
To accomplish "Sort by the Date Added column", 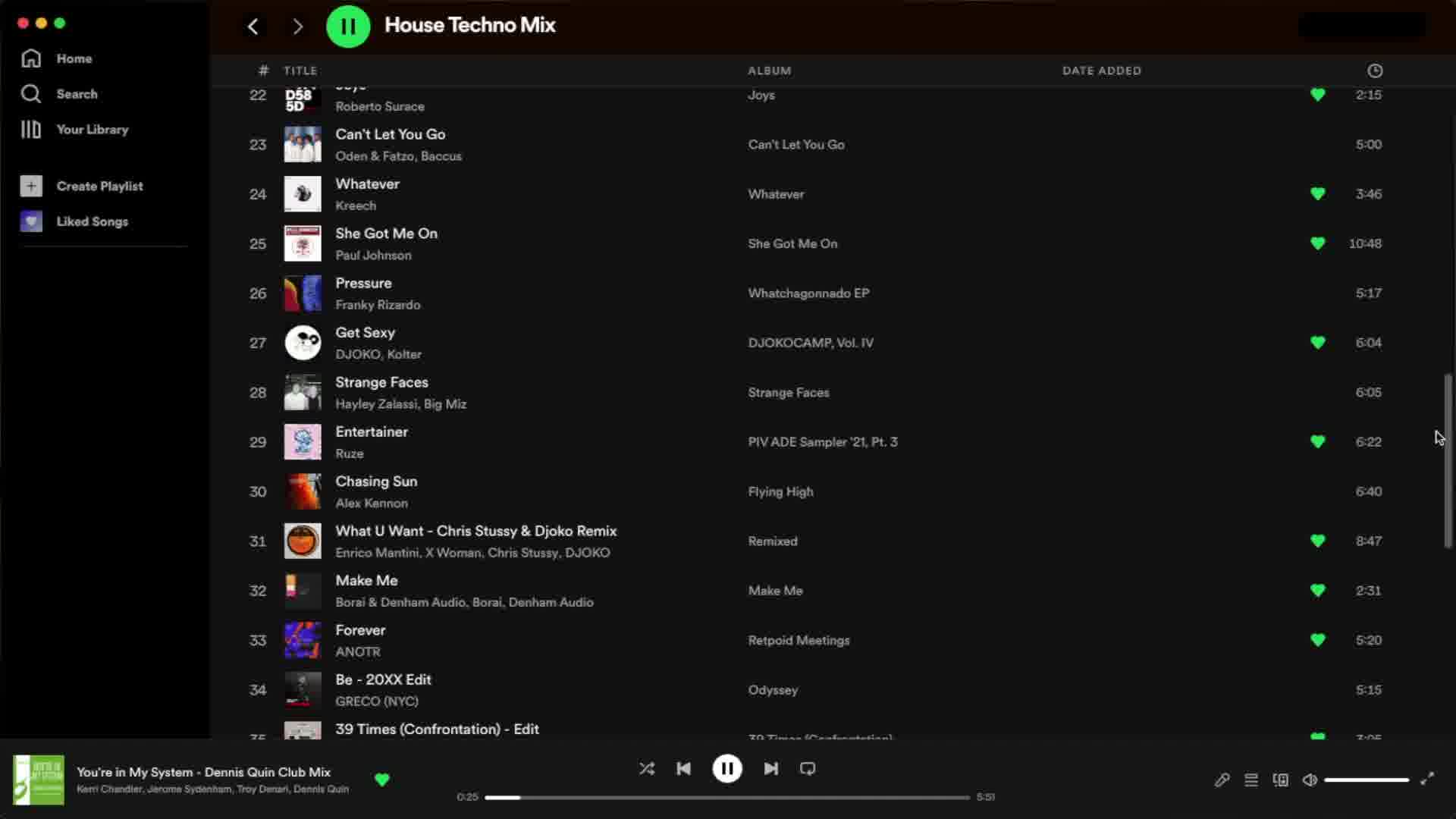I will pyautogui.click(x=1101, y=71).
